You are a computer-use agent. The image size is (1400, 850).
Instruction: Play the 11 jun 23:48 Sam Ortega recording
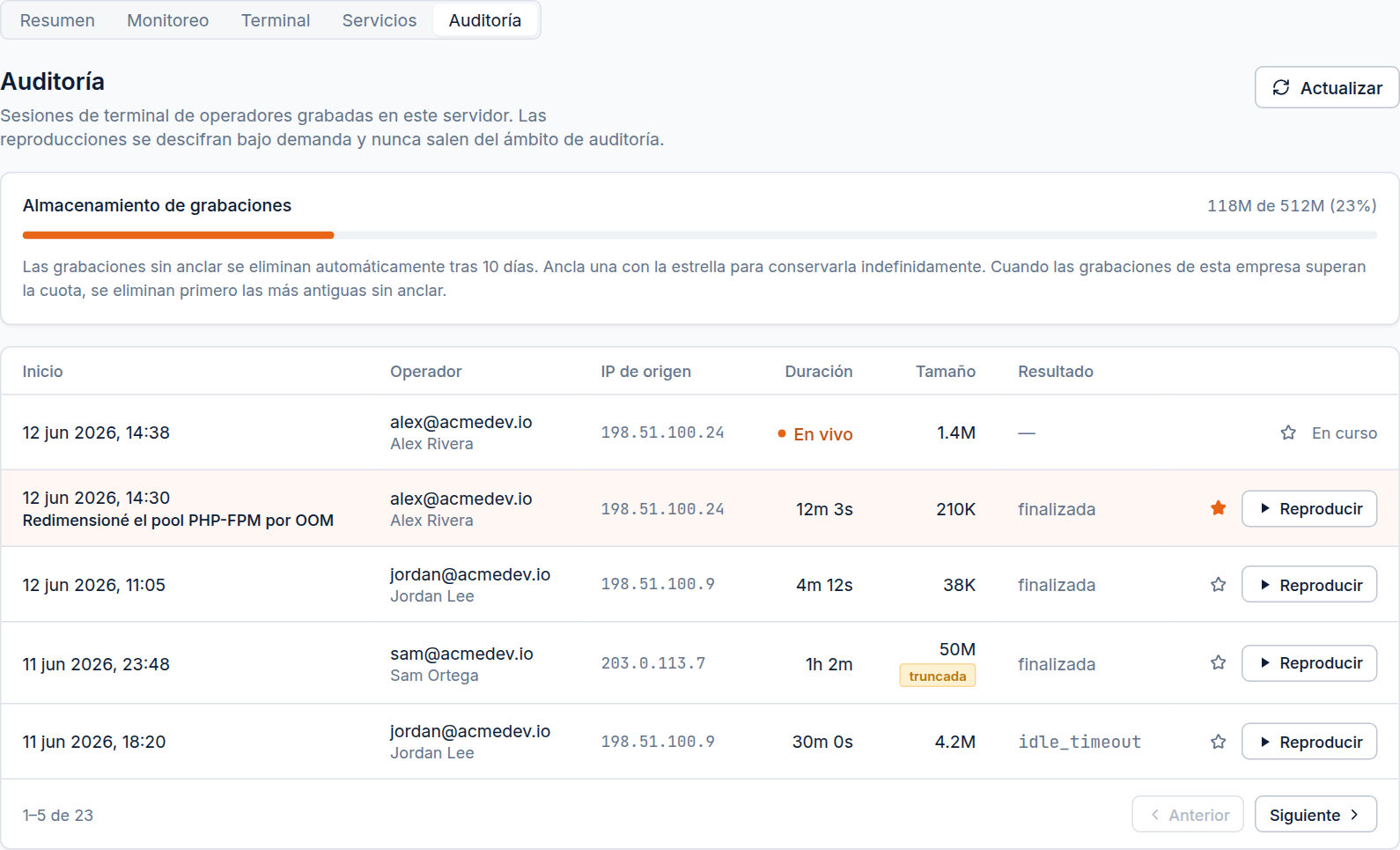(1309, 662)
